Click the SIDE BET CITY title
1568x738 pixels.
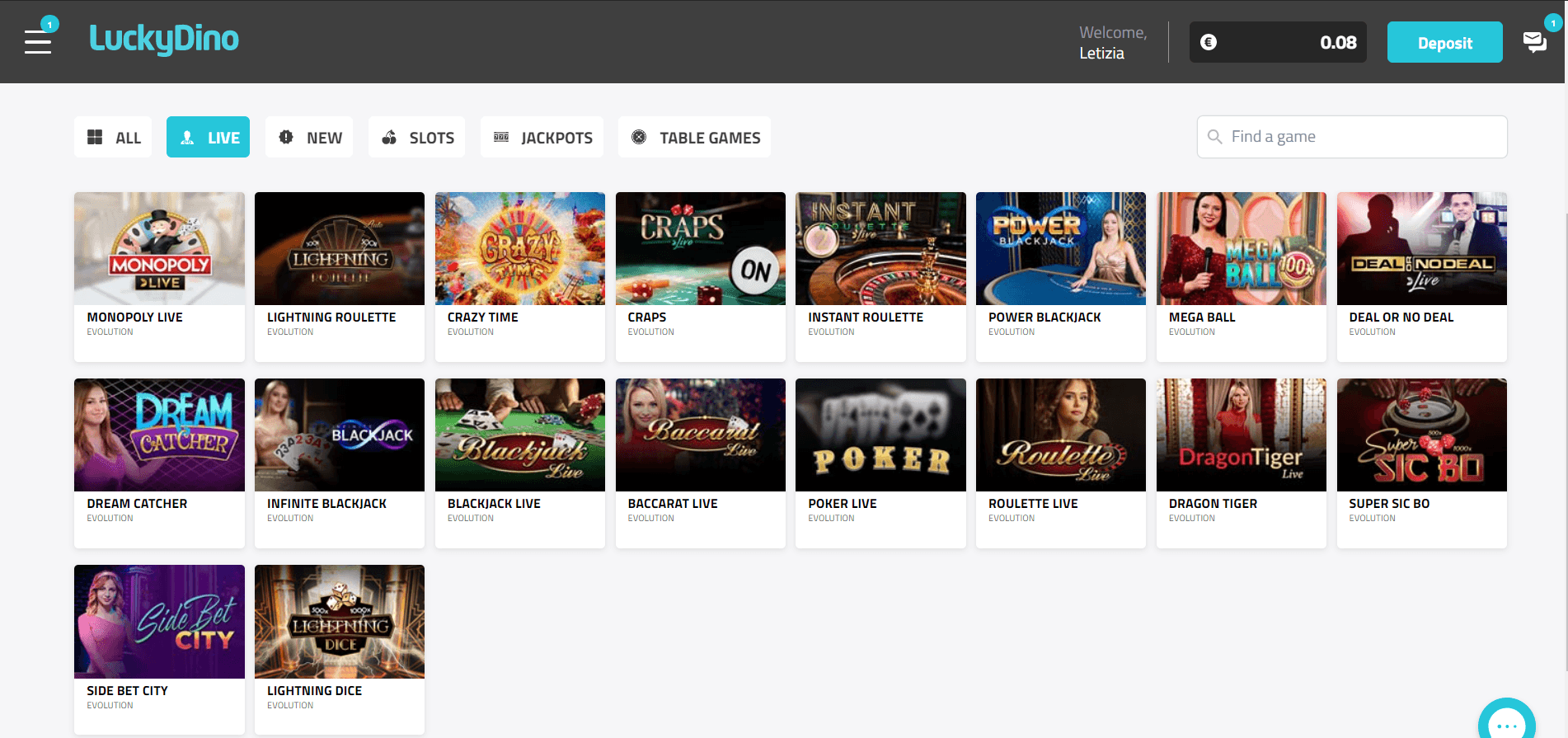[x=127, y=691]
